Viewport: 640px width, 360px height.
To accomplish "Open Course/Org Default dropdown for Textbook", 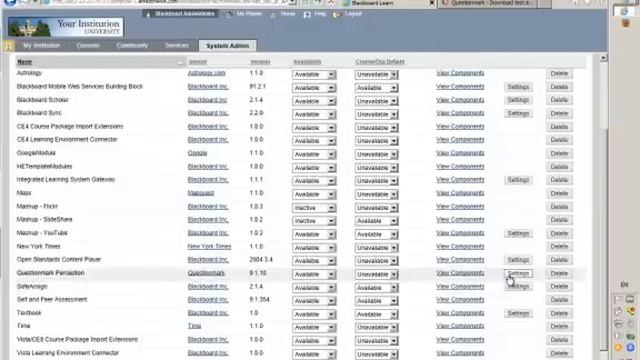I will click(376, 314).
